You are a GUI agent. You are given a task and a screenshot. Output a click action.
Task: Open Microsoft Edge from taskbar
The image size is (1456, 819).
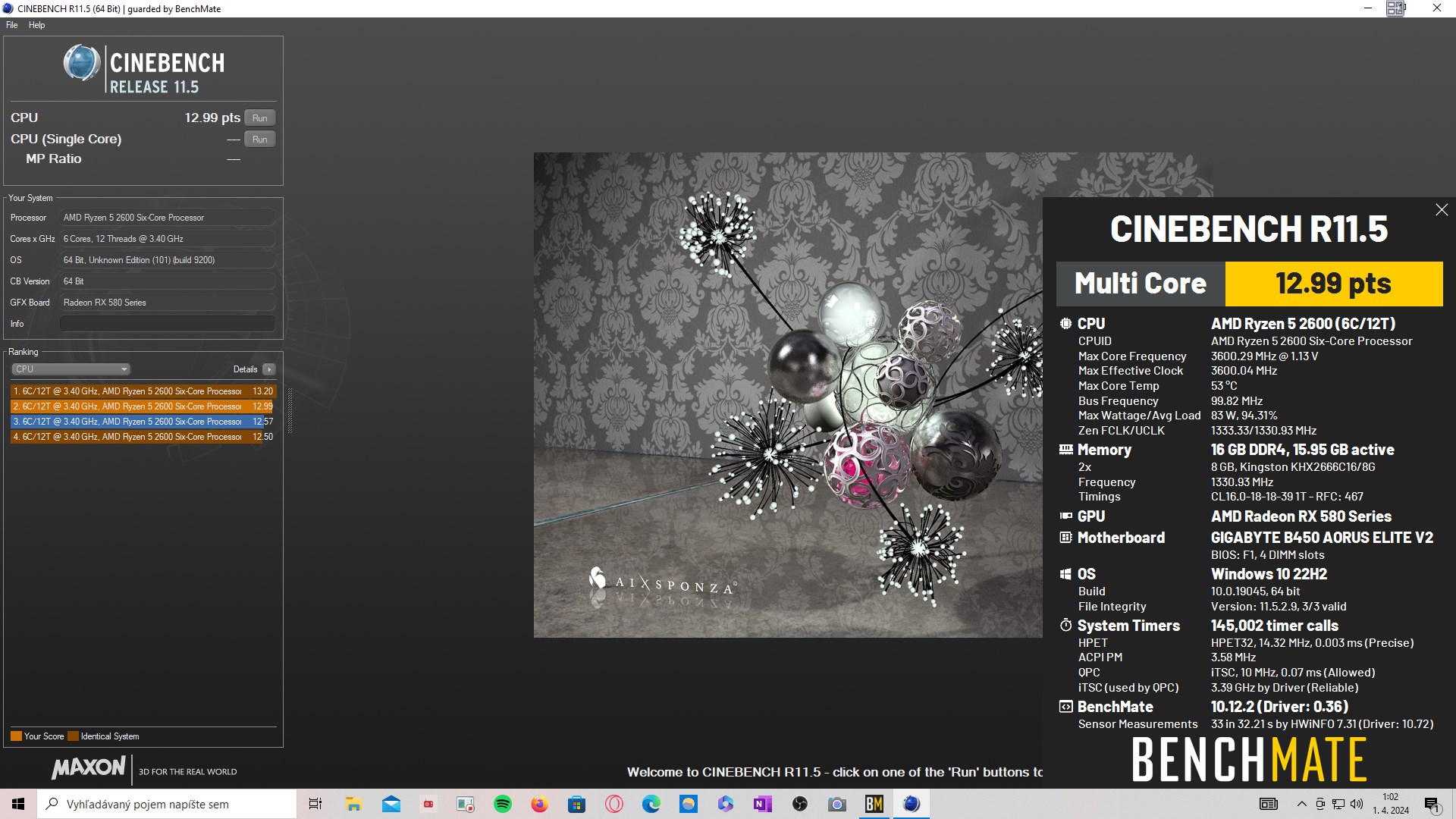(651, 804)
